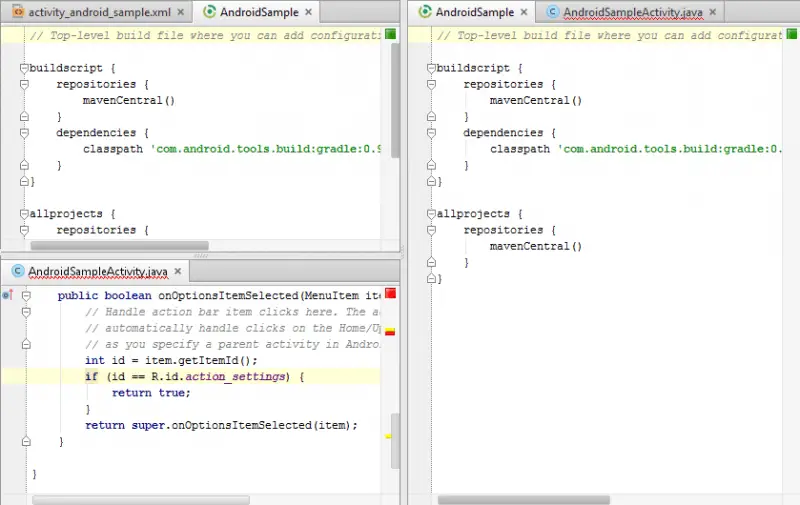Close the AndroidSample tab in the left pane
This screenshot has width=800, height=505.
(307, 13)
